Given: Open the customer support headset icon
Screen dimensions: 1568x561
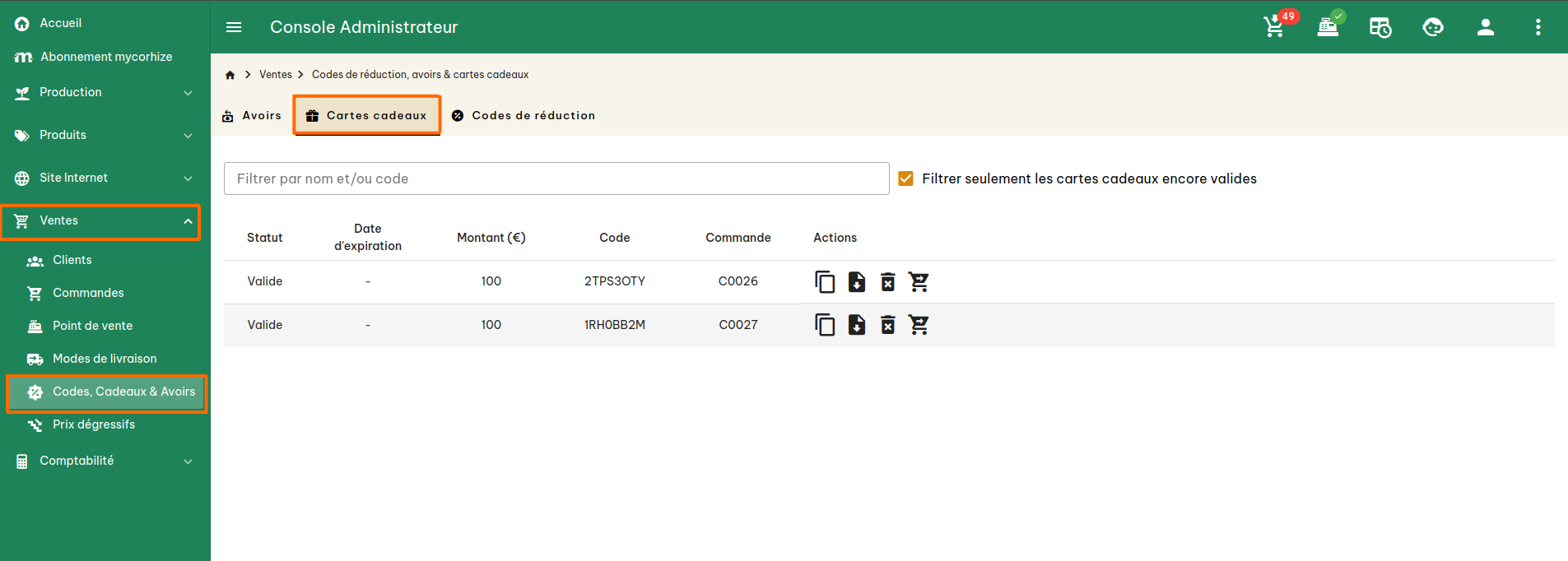Looking at the screenshot, I should coord(1433,27).
